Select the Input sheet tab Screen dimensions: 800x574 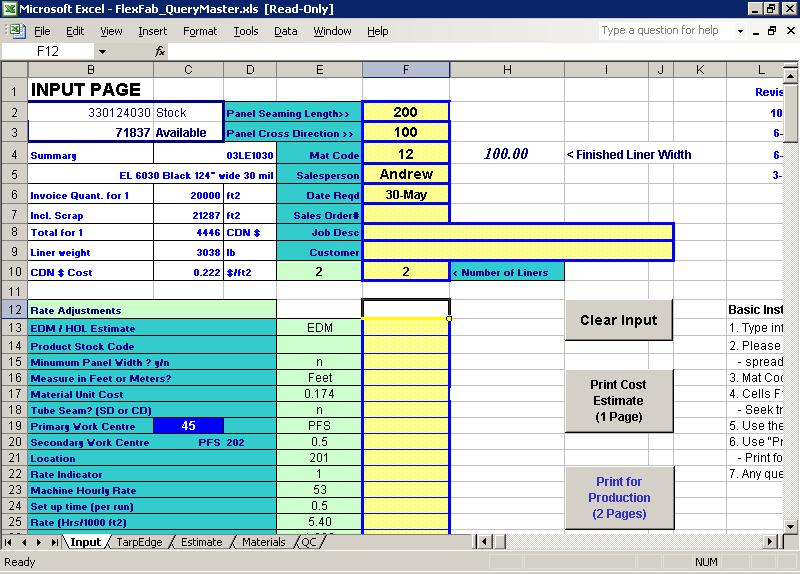point(85,542)
